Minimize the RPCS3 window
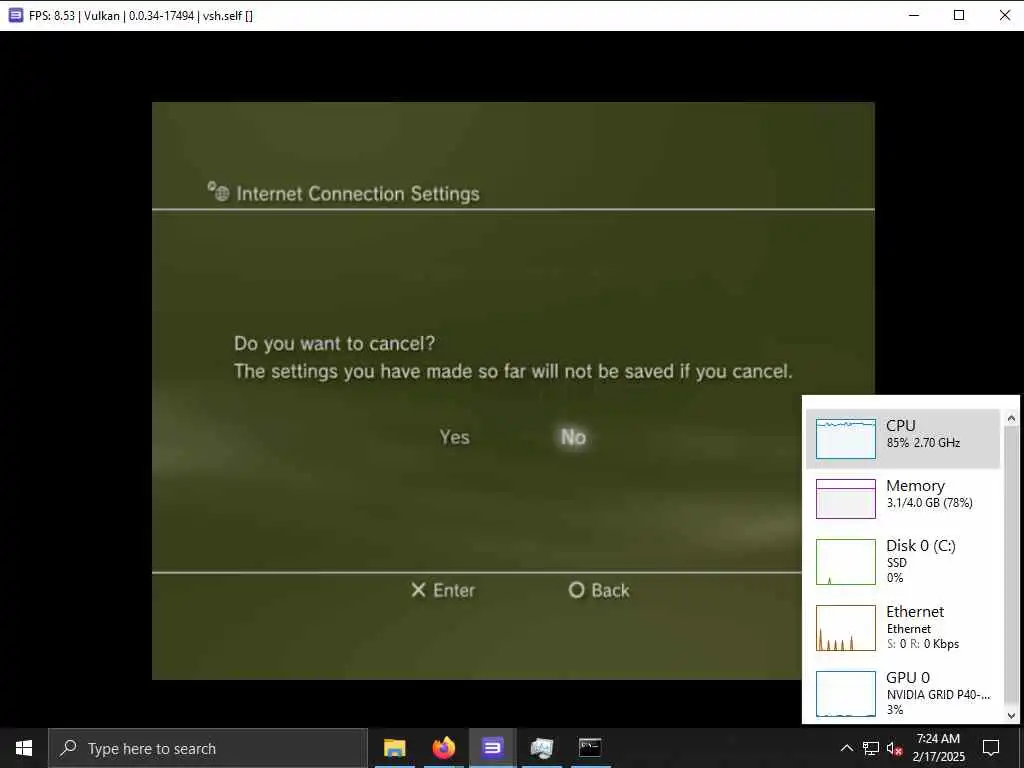Image resolution: width=1024 pixels, height=768 pixels. (914, 15)
